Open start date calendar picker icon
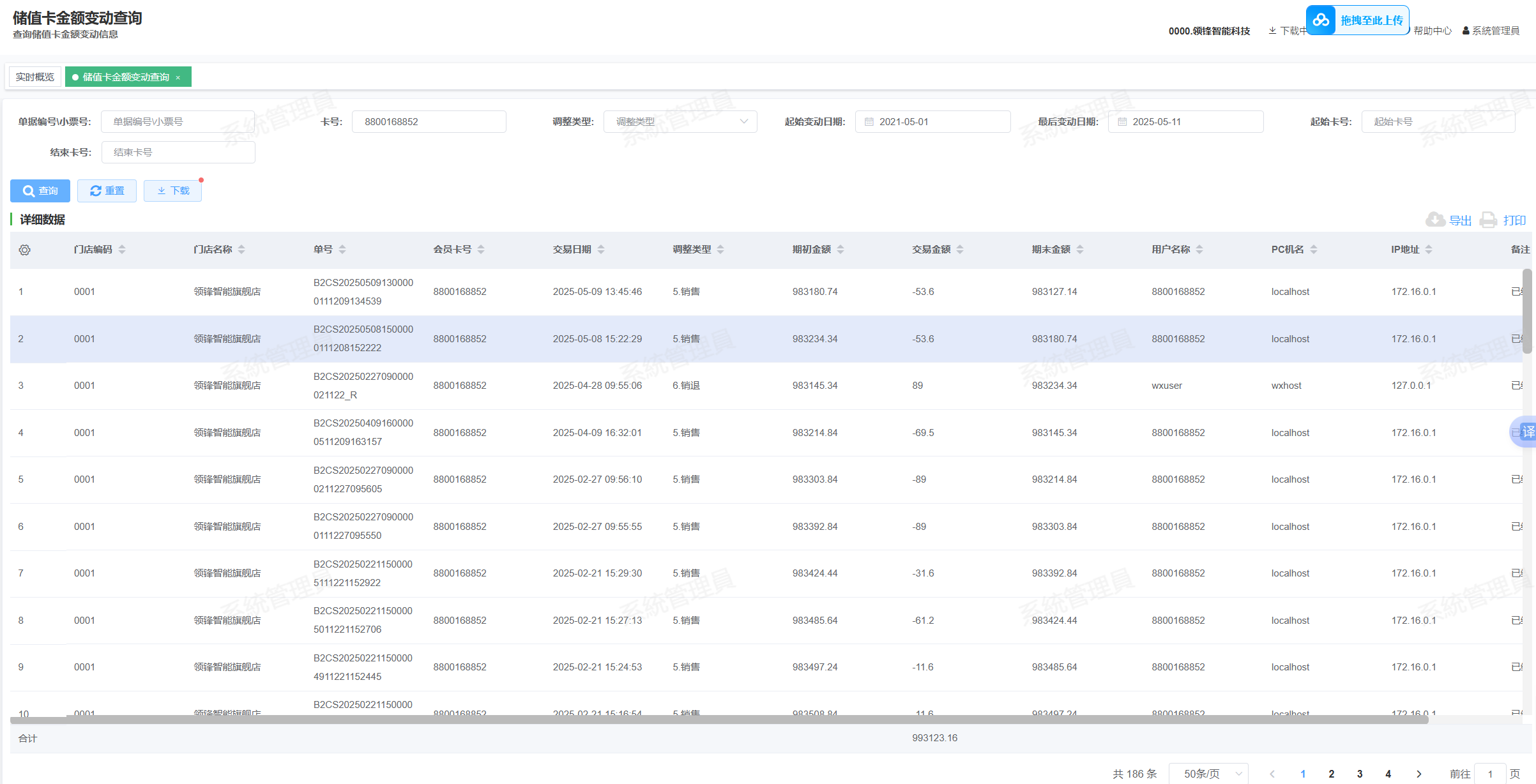 [869, 122]
